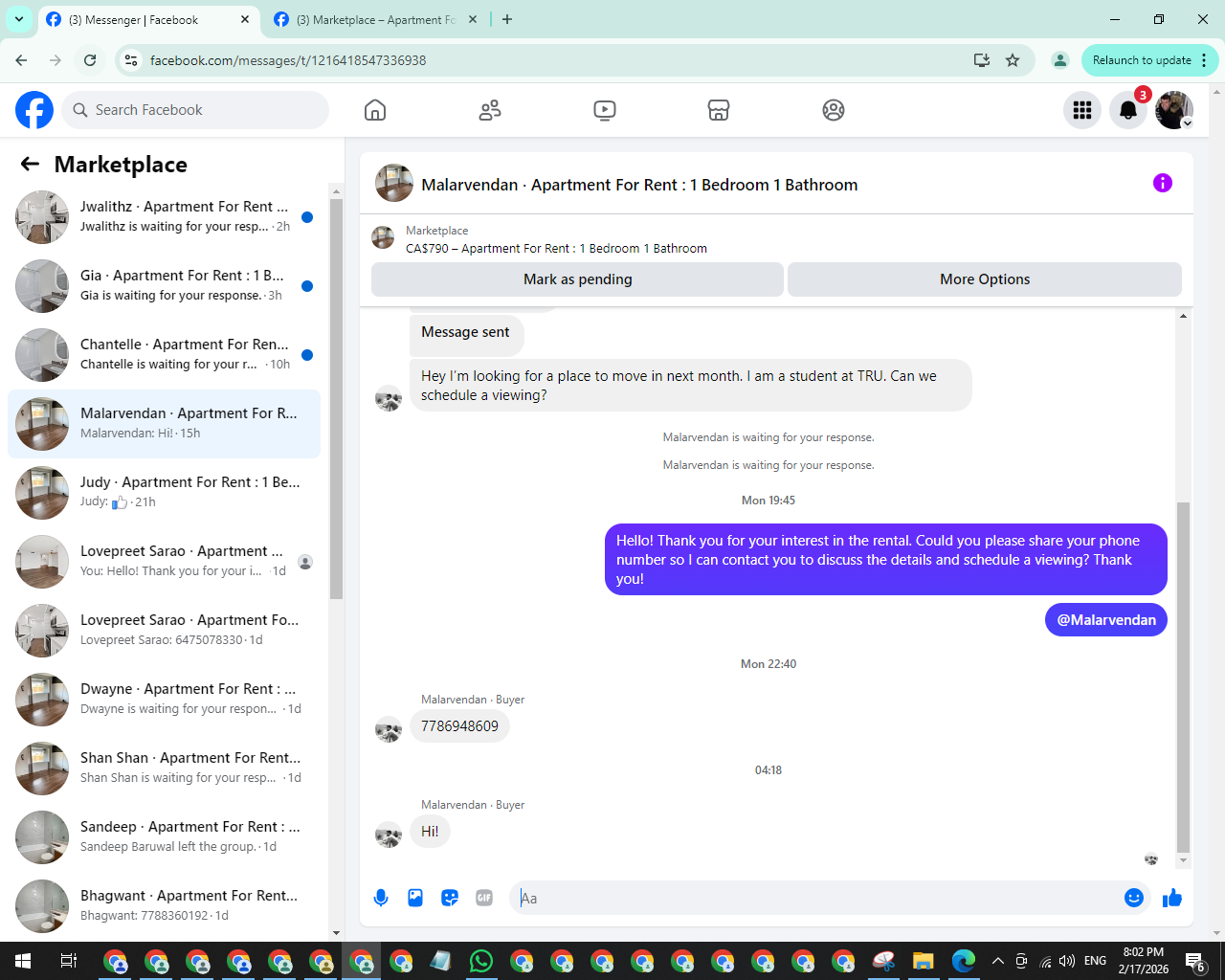
Task: Click Relaunch to update button
Action: click(x=1141, y=60)
